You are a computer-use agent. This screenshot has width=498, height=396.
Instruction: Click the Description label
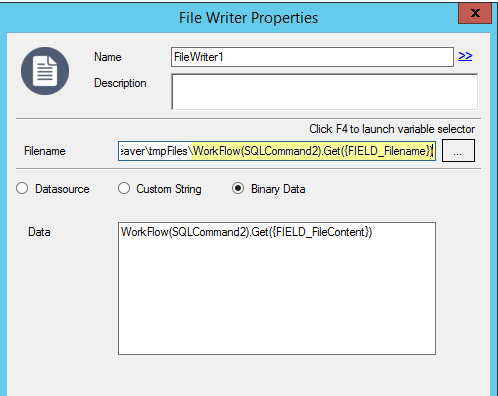click(120, 83)
